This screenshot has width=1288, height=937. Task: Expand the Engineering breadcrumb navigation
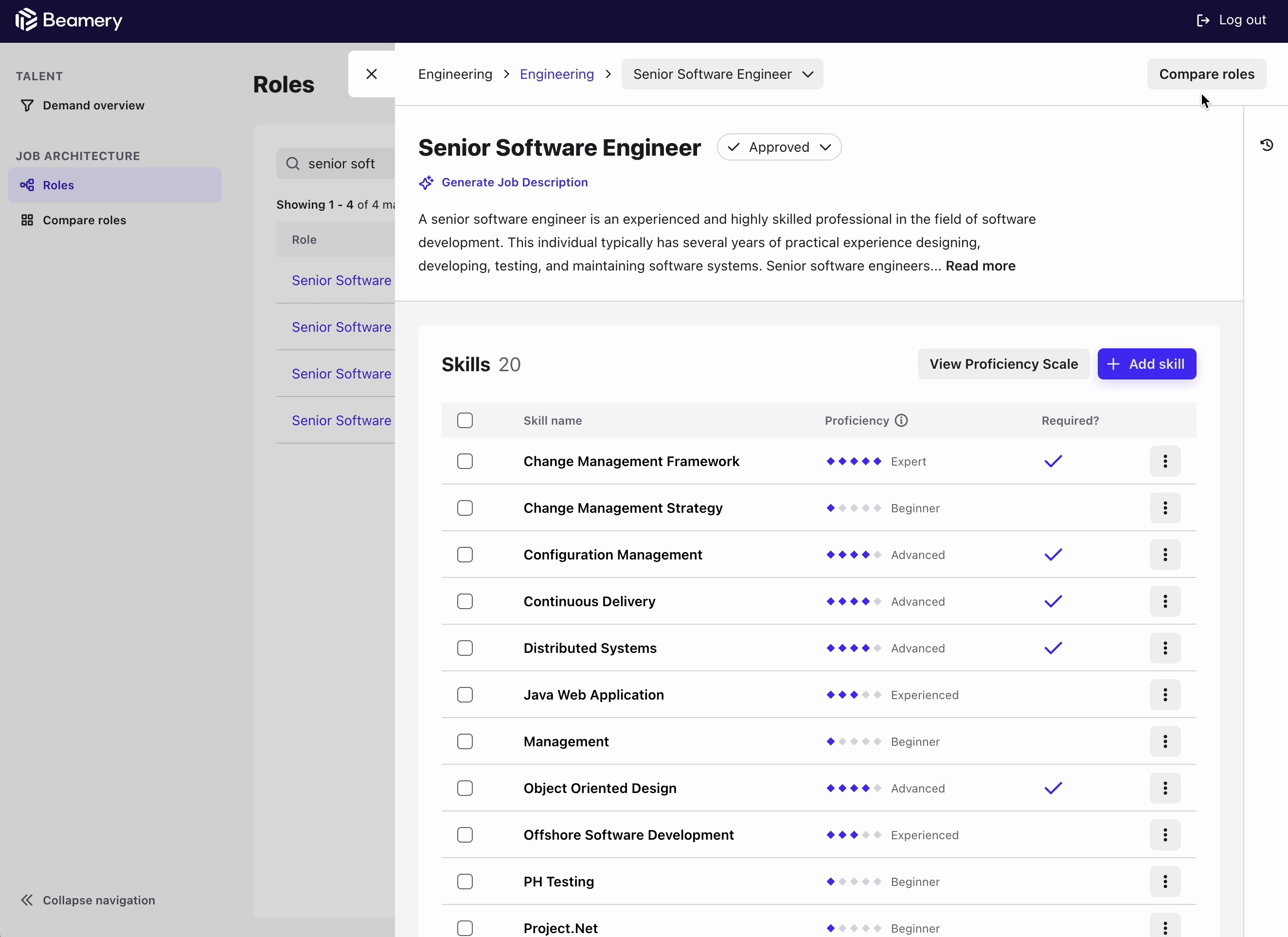(557, 74)
